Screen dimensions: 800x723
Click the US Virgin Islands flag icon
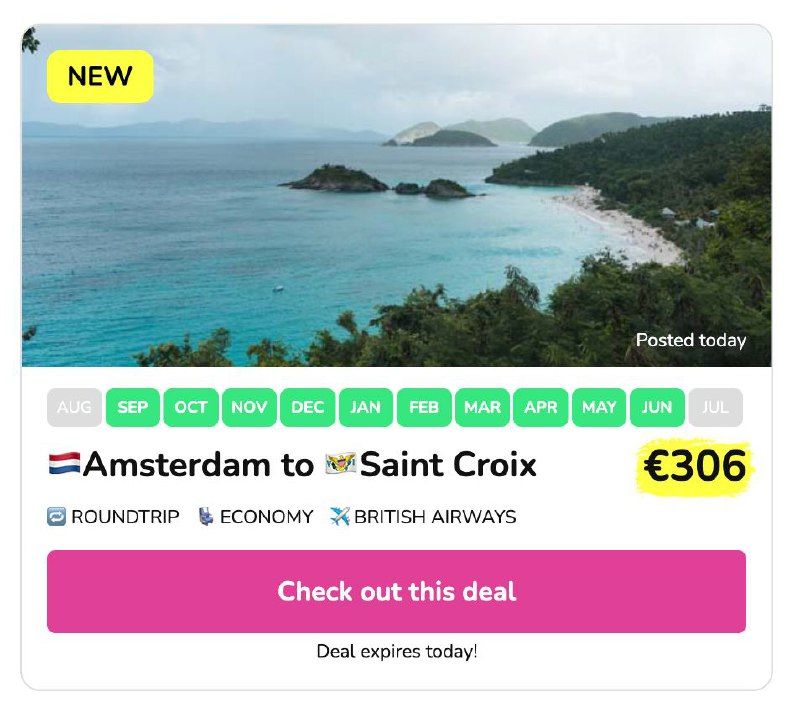tap(340, 464)
